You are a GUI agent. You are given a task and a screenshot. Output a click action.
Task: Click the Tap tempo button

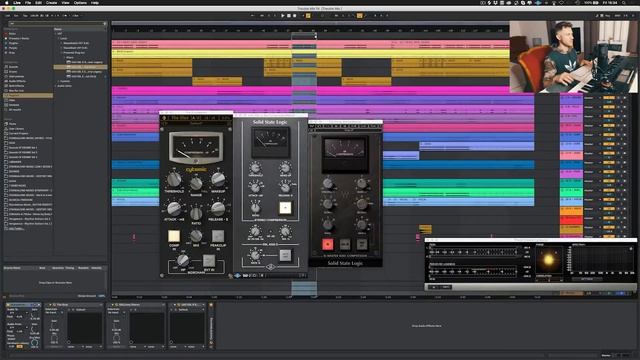pyautogui.click(x=25, y=16)
